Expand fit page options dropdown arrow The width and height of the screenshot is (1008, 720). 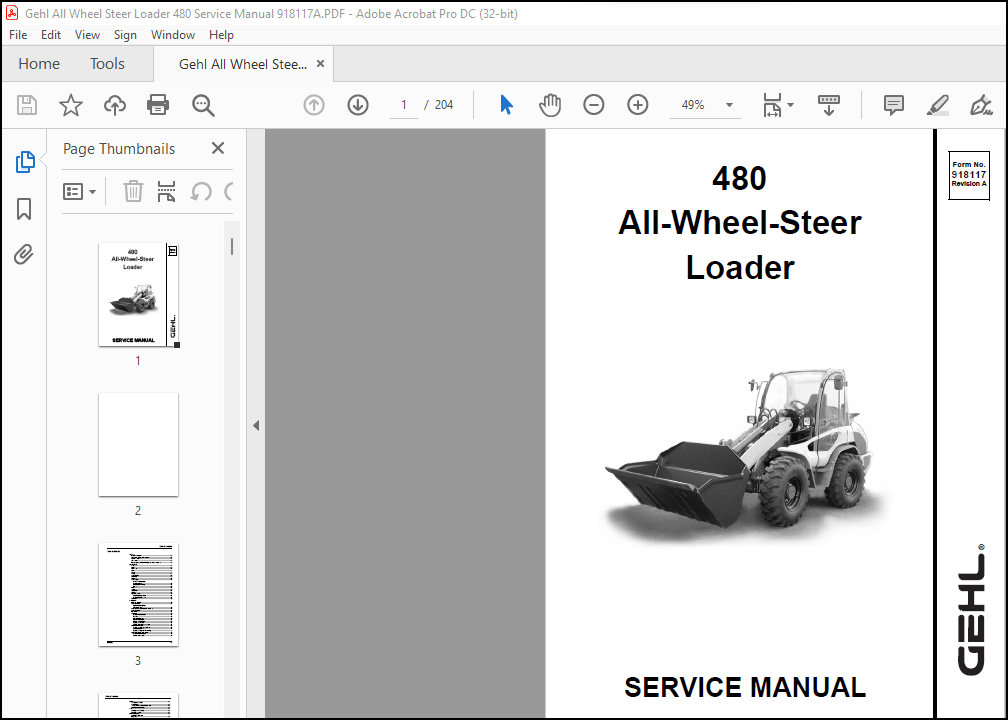(x=791, y=105)
